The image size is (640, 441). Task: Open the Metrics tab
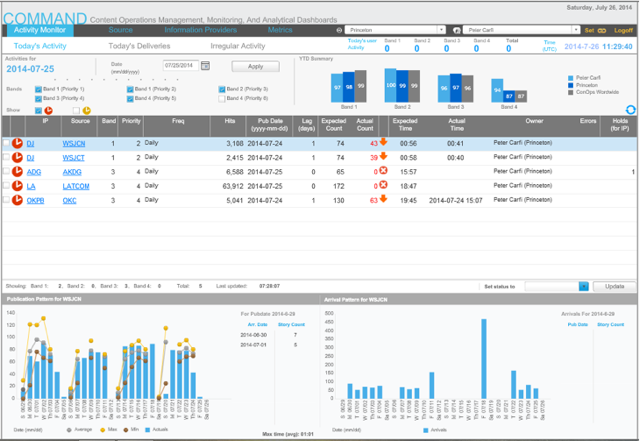point(280,30)
